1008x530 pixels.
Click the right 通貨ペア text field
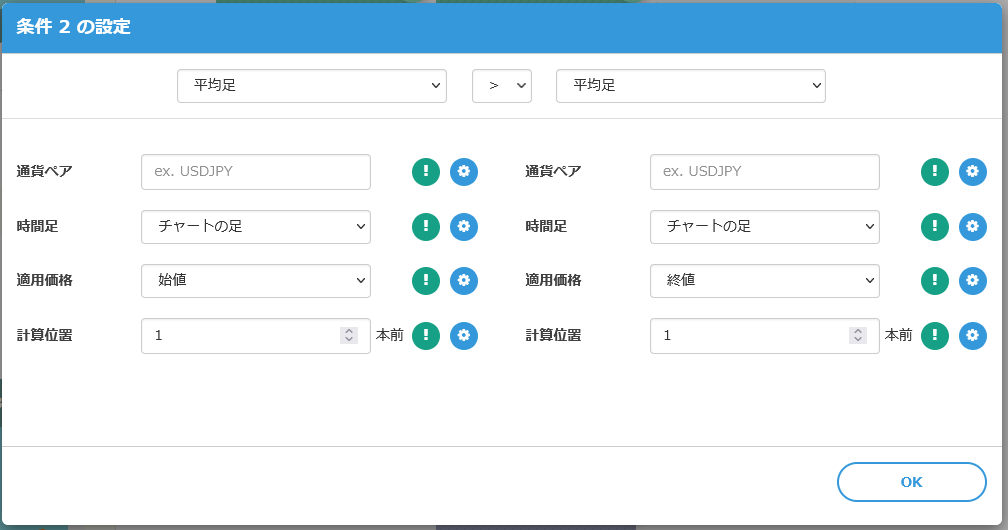pos(764,172)
